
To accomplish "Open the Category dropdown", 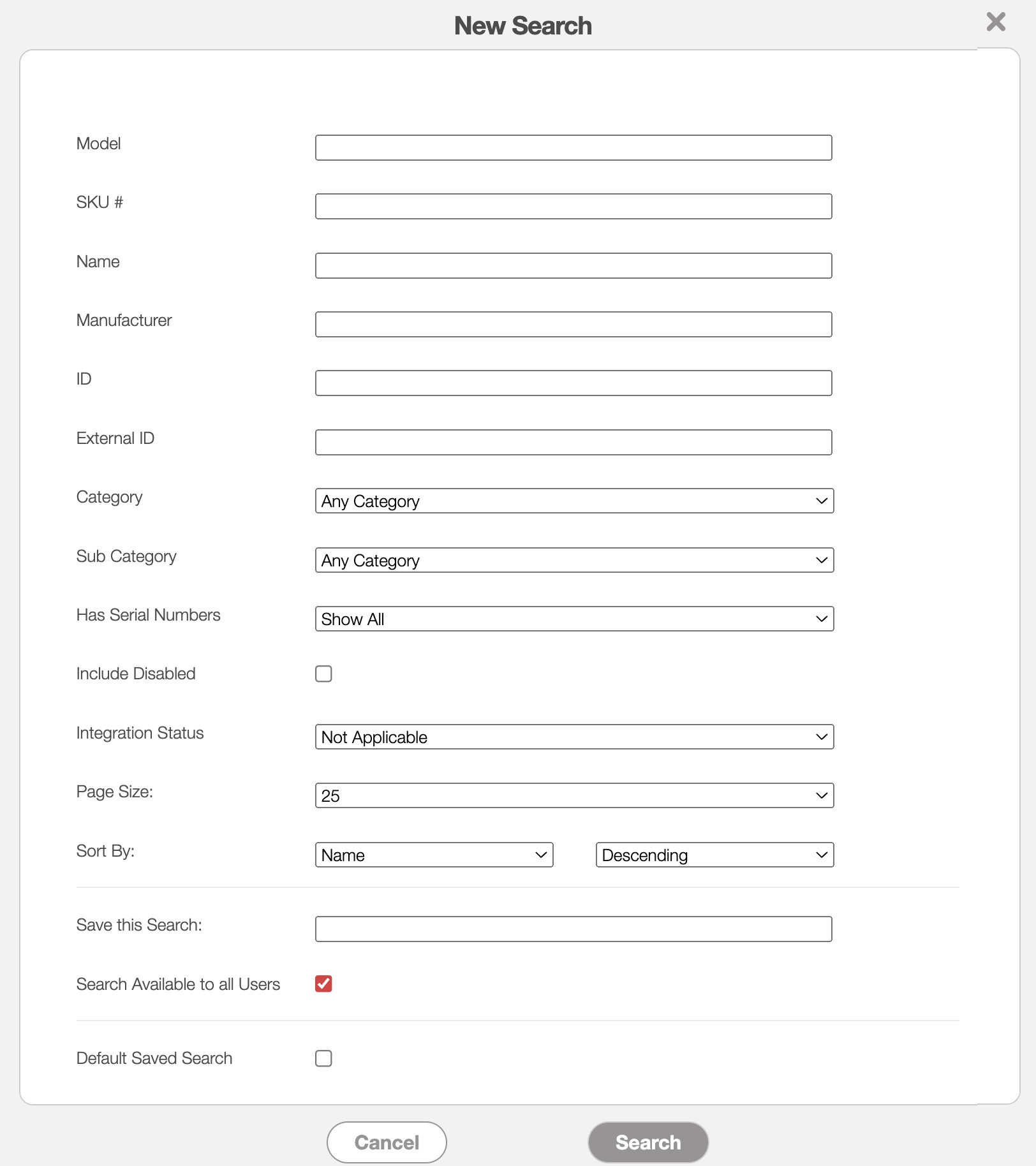I will [x=573, y=501].
